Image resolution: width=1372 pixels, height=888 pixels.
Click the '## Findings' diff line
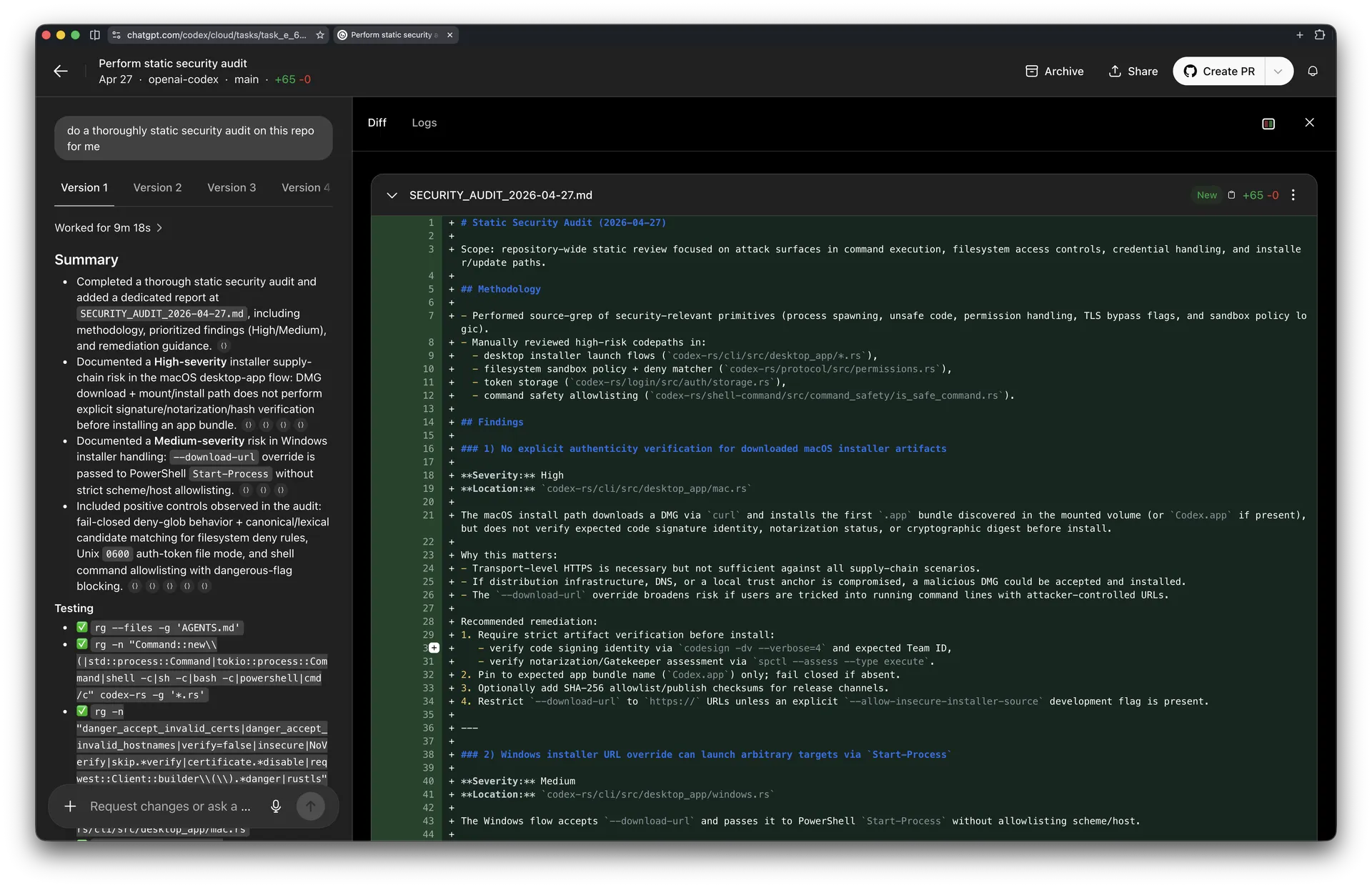coord(492,422)
